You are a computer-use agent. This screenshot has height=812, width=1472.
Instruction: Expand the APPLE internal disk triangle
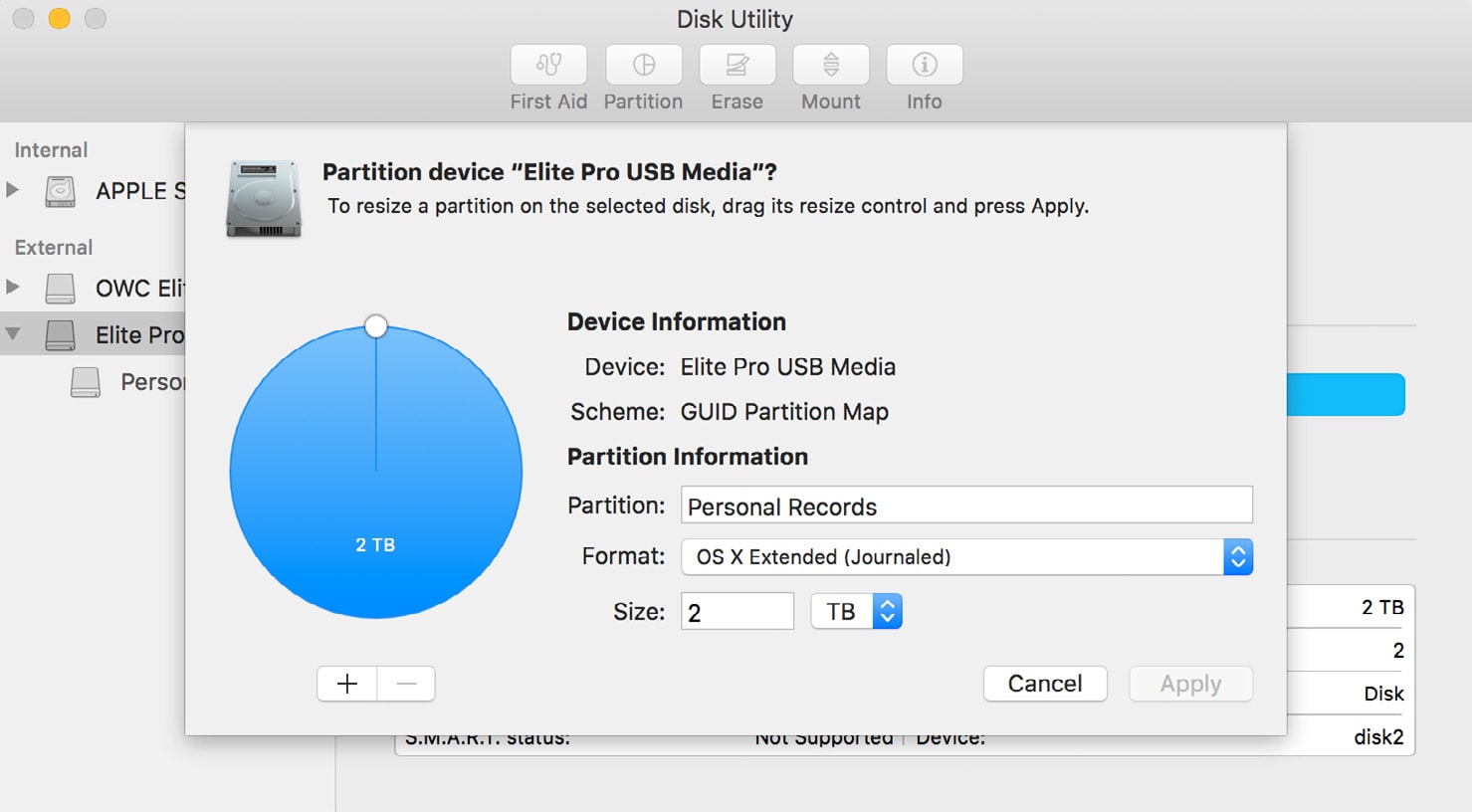13,189
